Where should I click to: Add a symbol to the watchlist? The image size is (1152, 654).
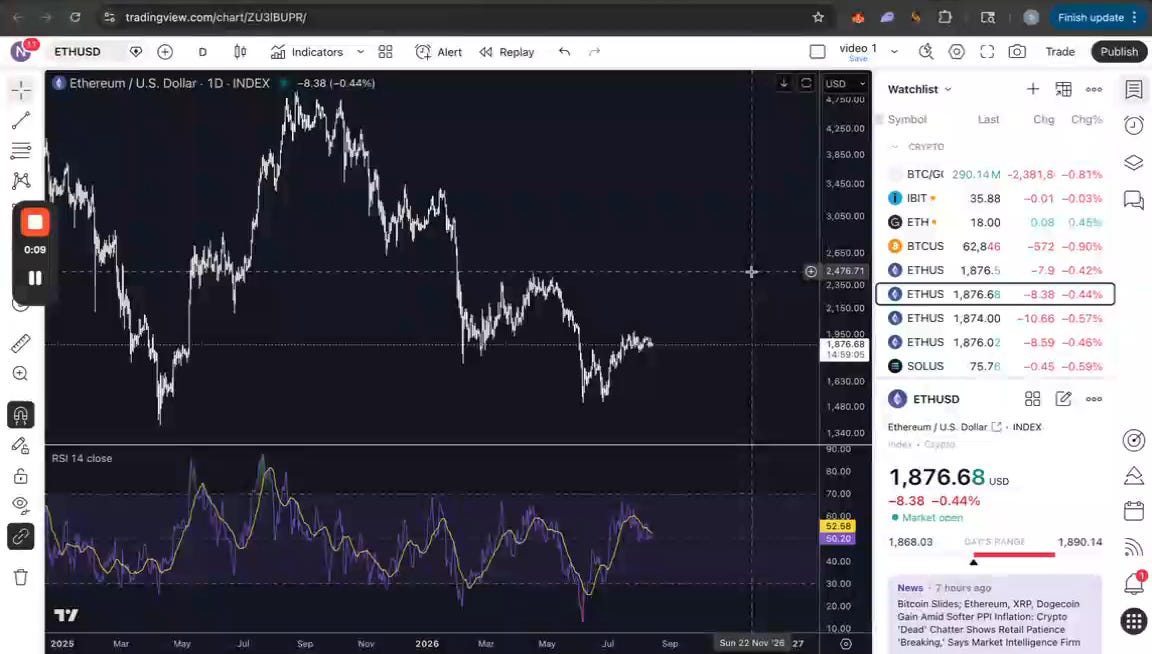pos(1032,89)
